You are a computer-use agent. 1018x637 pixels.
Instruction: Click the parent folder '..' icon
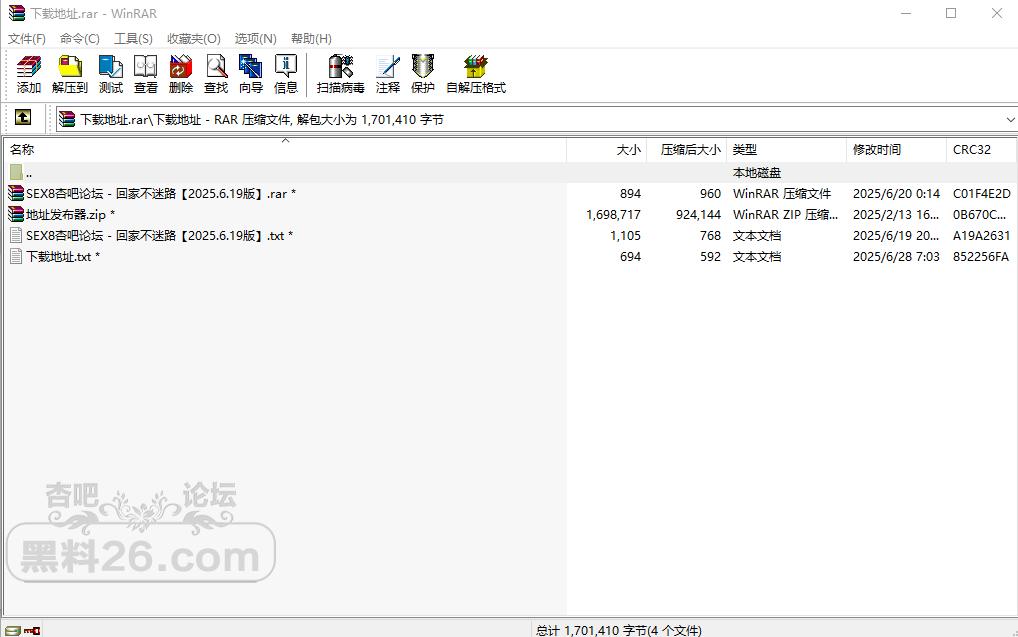(x=16, y=172)
